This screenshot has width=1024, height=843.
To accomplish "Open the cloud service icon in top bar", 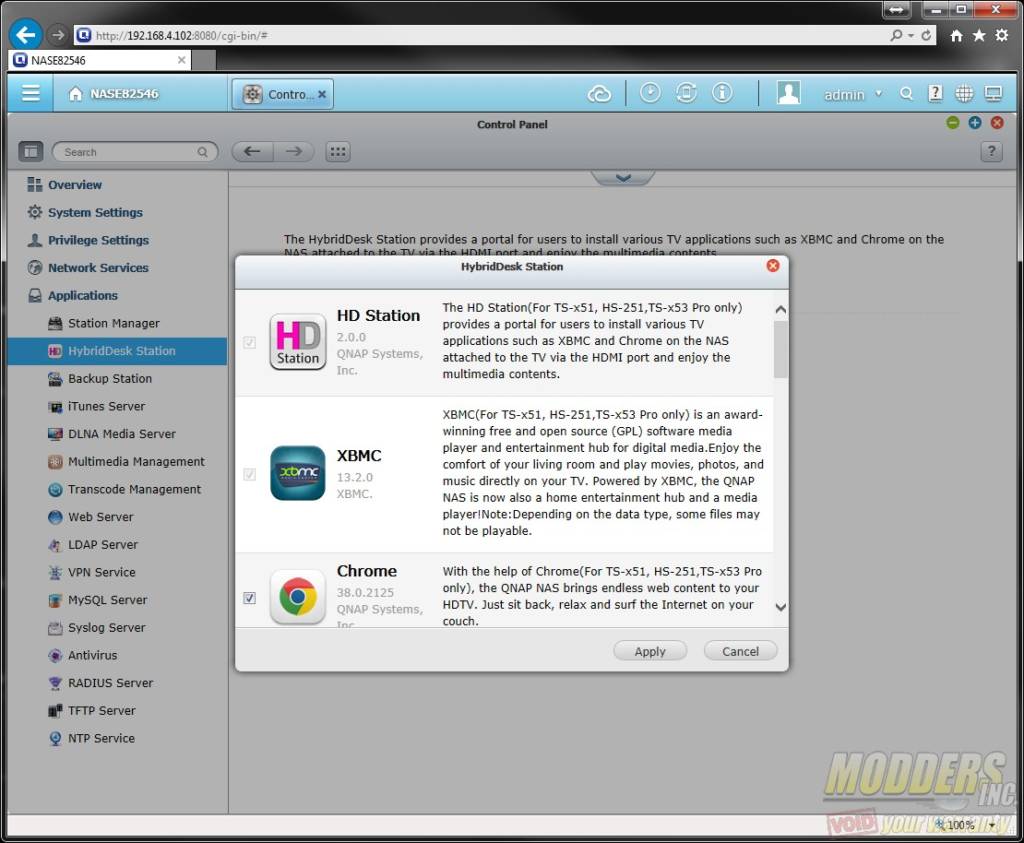I will [599, 94].
